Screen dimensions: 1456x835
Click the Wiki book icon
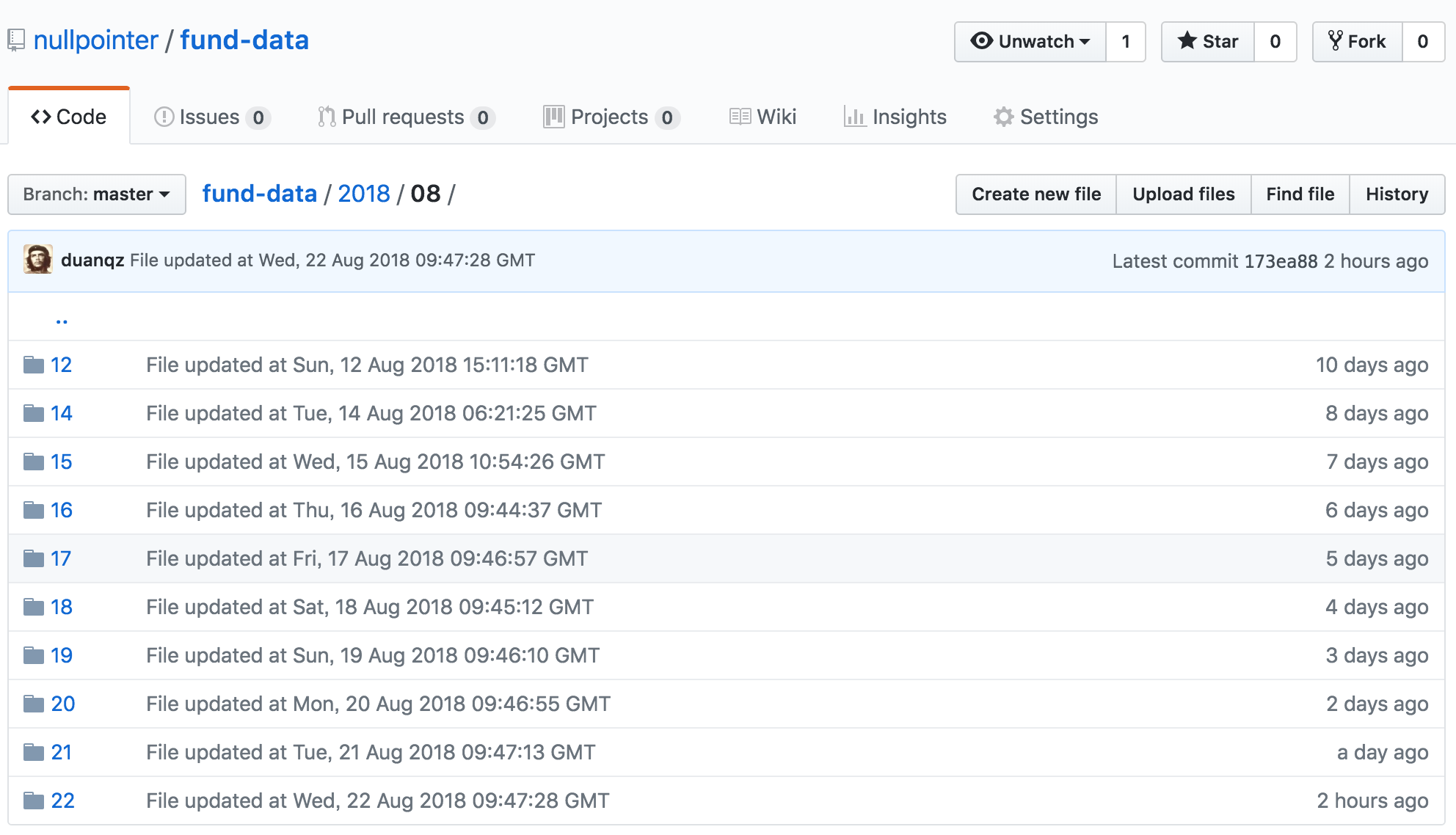[740, 117]
